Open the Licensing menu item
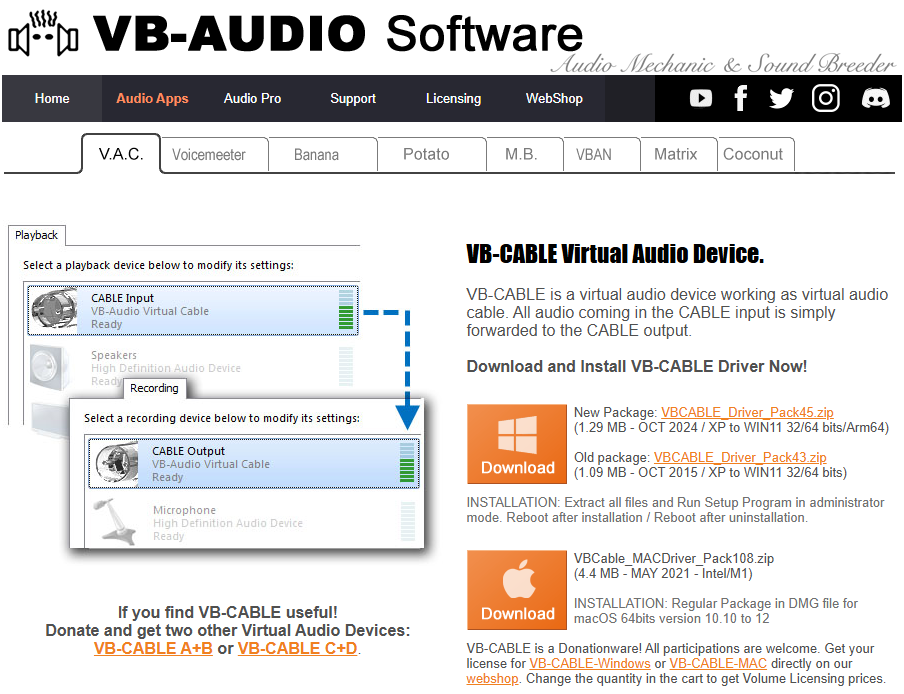904x694 pixels. point(453,99)
